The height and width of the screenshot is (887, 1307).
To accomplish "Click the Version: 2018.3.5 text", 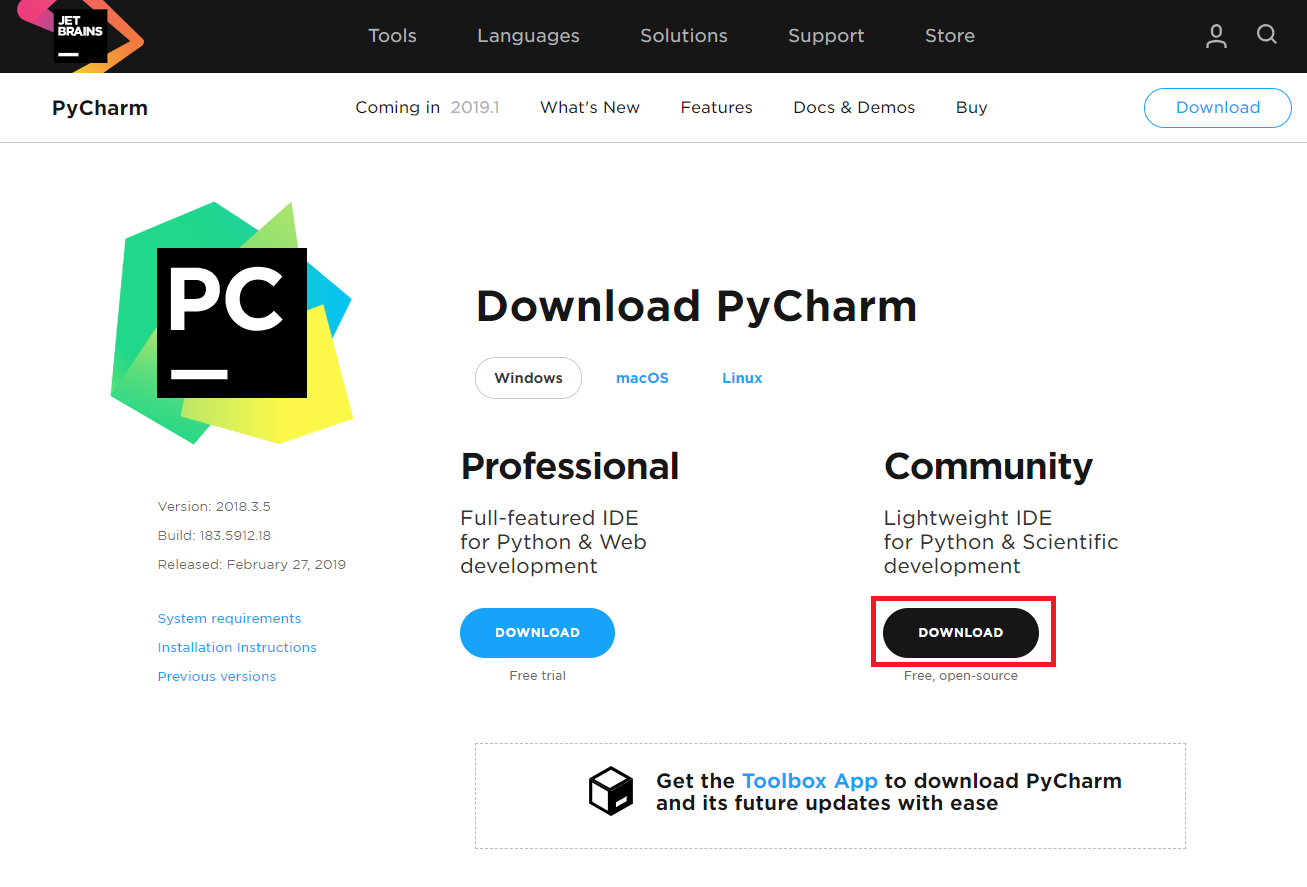I will click(x=214, y=507).
